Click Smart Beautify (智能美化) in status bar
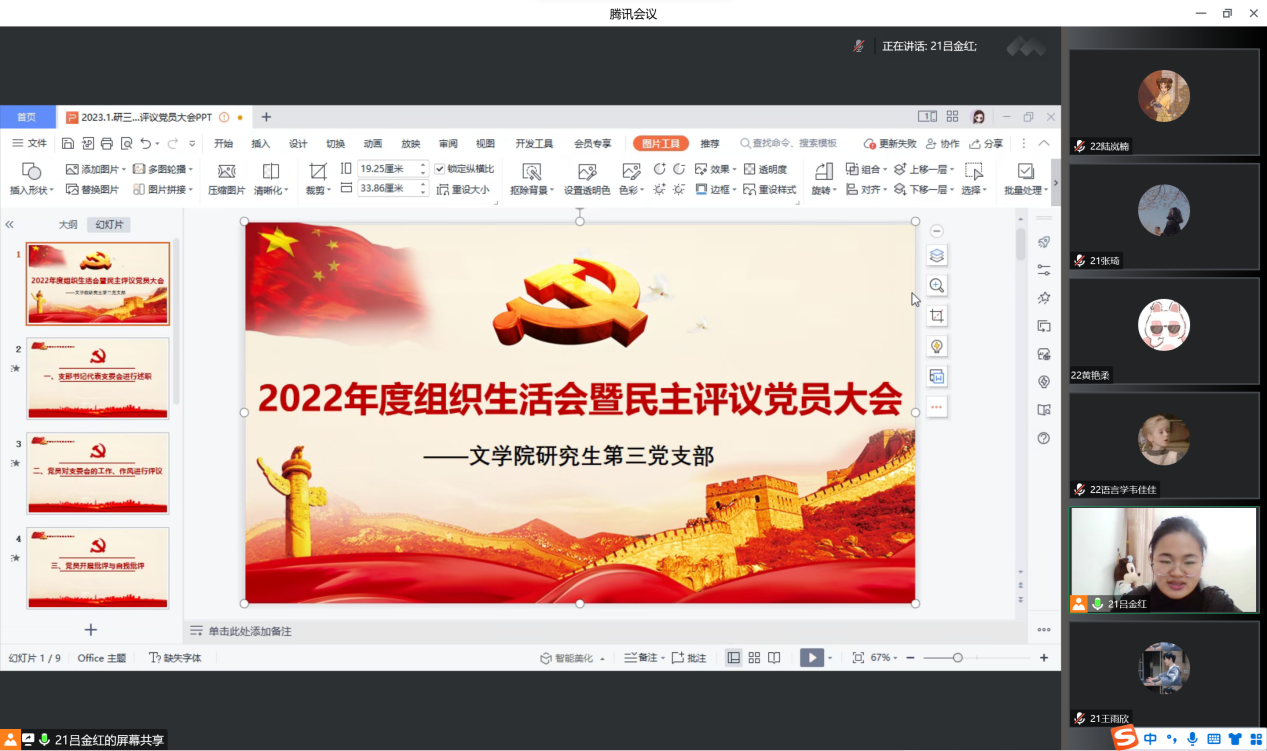The height and width of the screenshot is (751, 1267). (572, 658)
